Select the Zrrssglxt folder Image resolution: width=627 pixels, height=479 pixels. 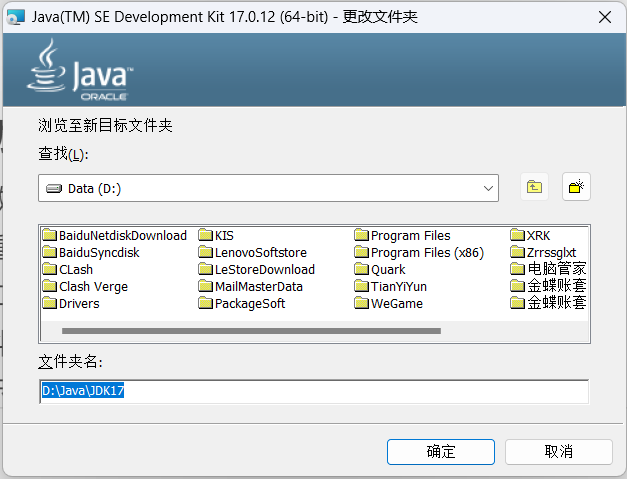click(x=543, y=253)
